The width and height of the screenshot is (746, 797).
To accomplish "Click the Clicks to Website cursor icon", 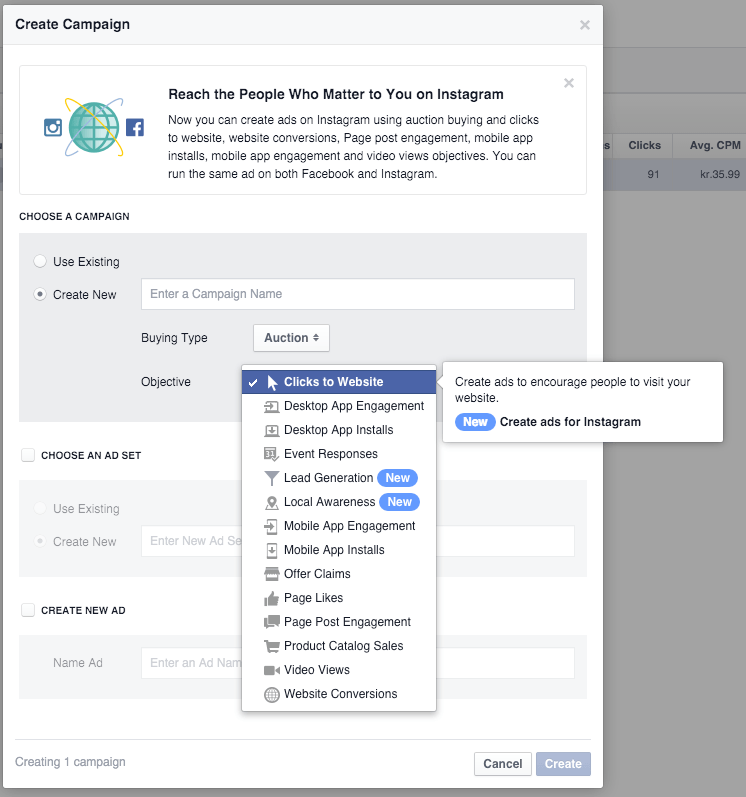I will click(x=272, y=382).
